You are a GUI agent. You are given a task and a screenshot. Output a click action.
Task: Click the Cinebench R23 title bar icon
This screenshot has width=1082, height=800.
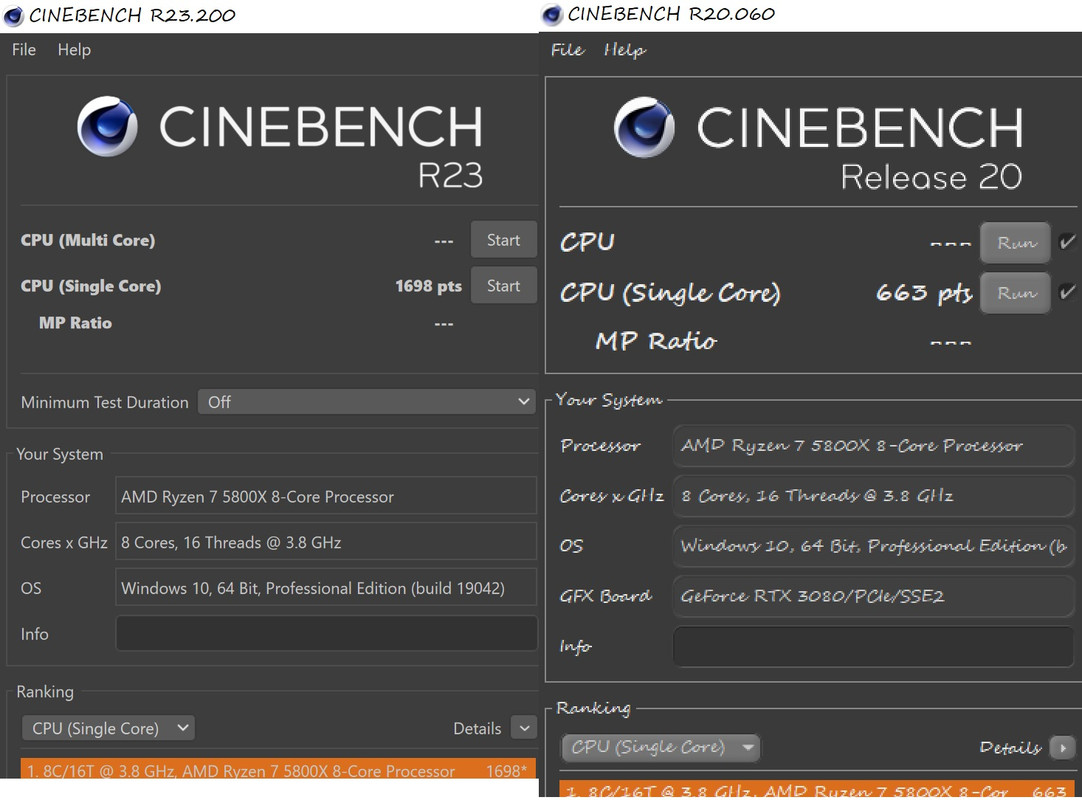click(14, 15)
